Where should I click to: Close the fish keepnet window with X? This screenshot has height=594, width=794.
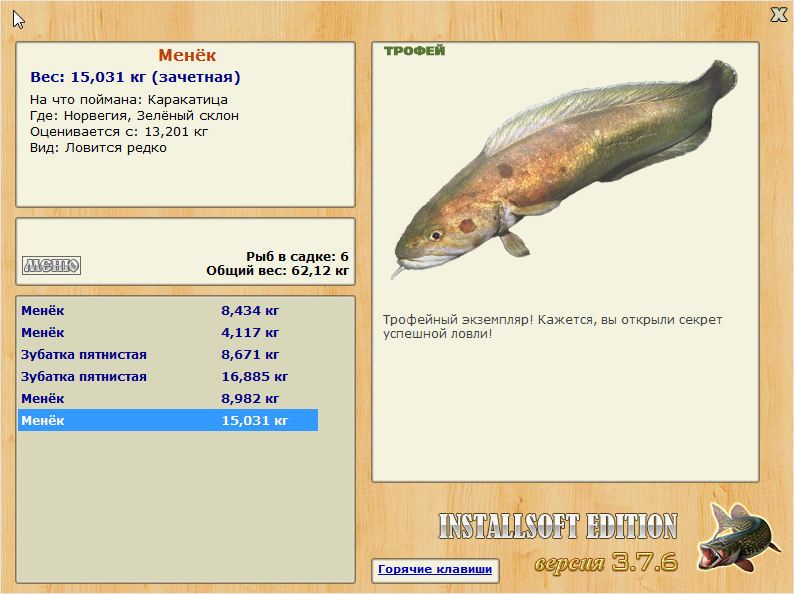click(x=778, y=15)
